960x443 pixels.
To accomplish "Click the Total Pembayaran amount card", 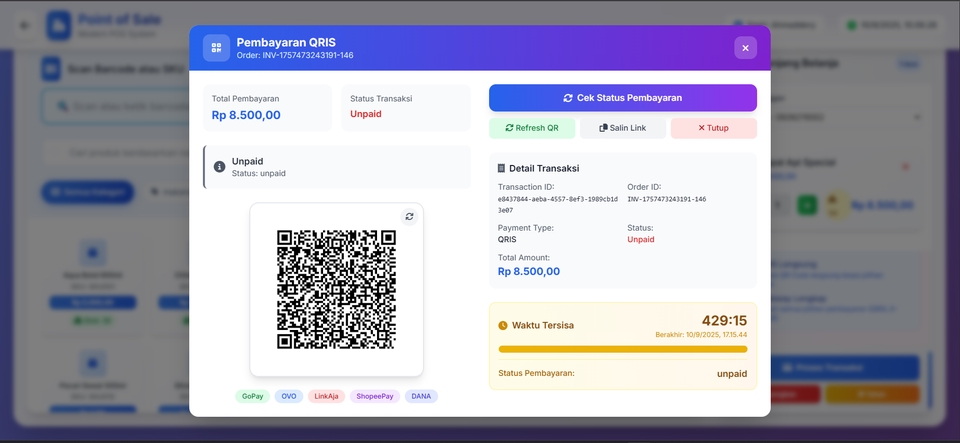I will pos(267,108).
